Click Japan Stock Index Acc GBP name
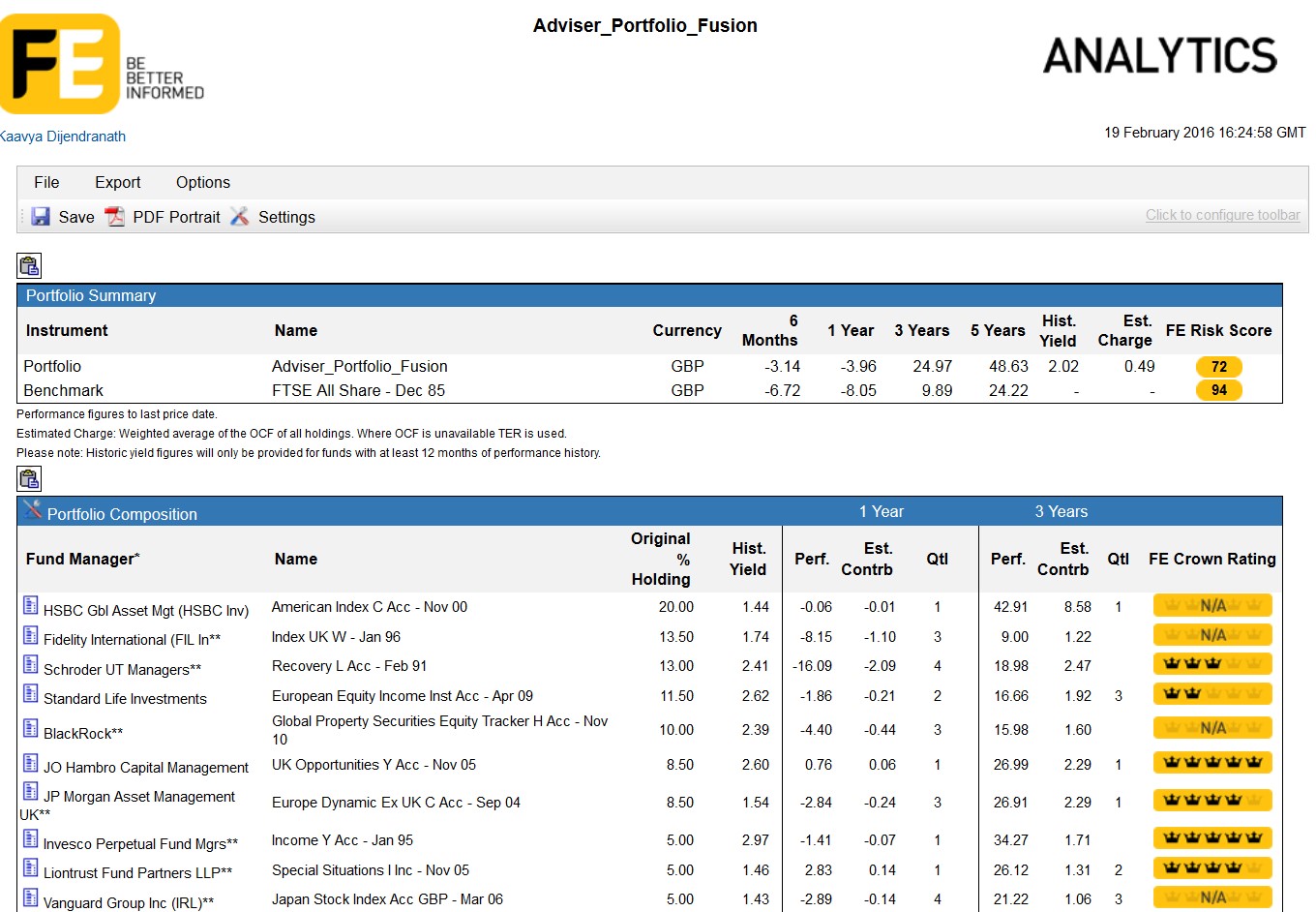Screen dimensions: 1316x912 tap(387, 899)
